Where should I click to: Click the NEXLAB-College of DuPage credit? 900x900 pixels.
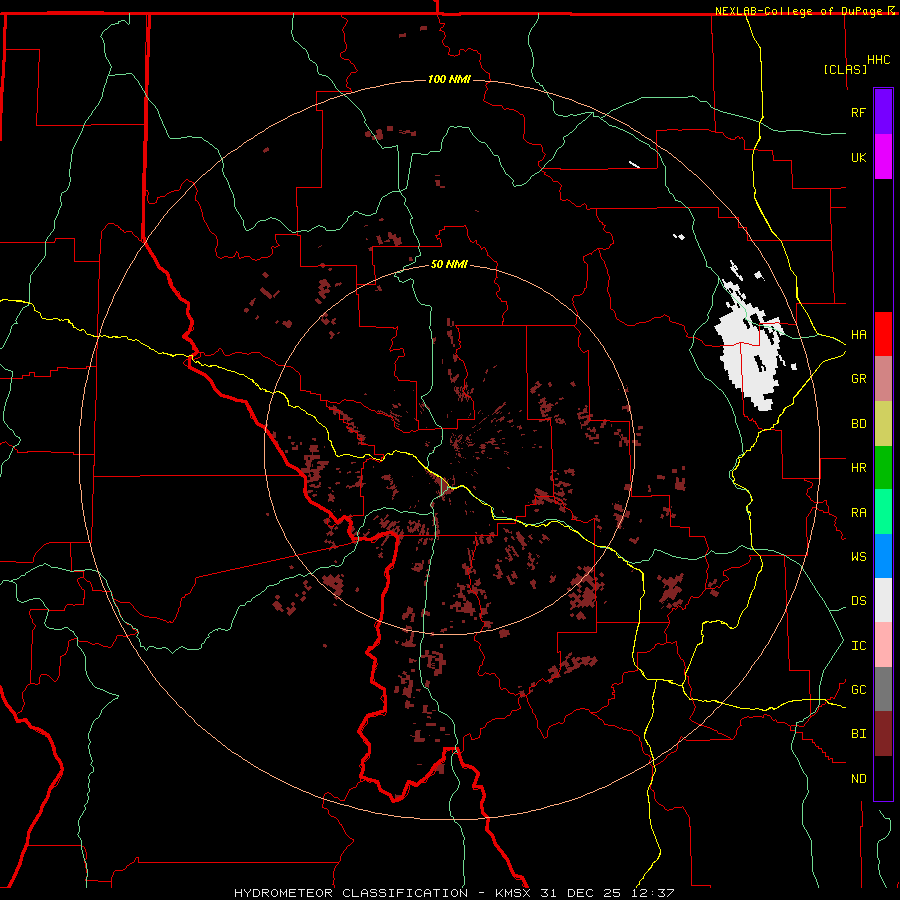[798, 11]
